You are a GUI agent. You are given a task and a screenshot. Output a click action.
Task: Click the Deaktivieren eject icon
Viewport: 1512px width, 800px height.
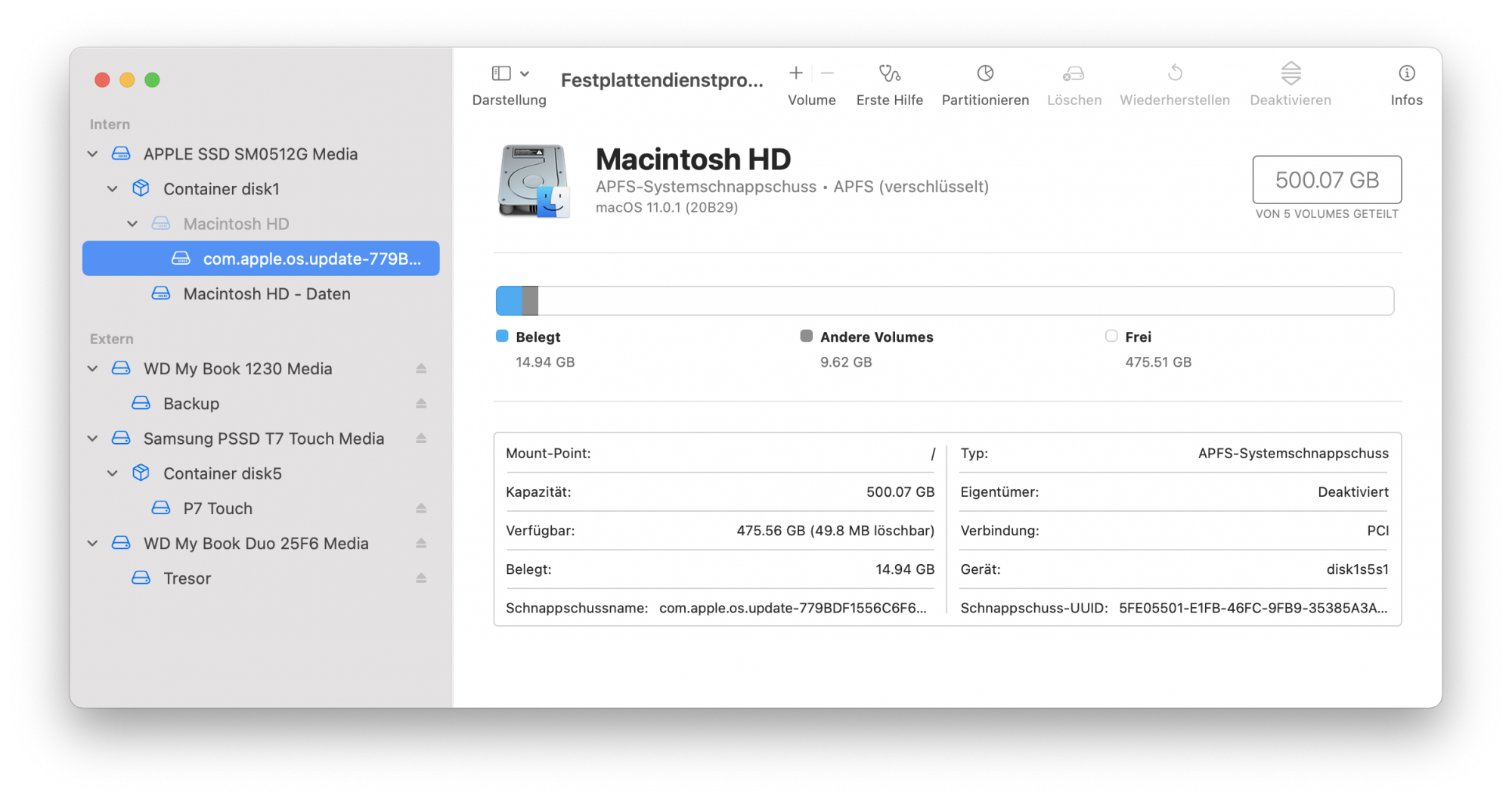pos(1290,73)
